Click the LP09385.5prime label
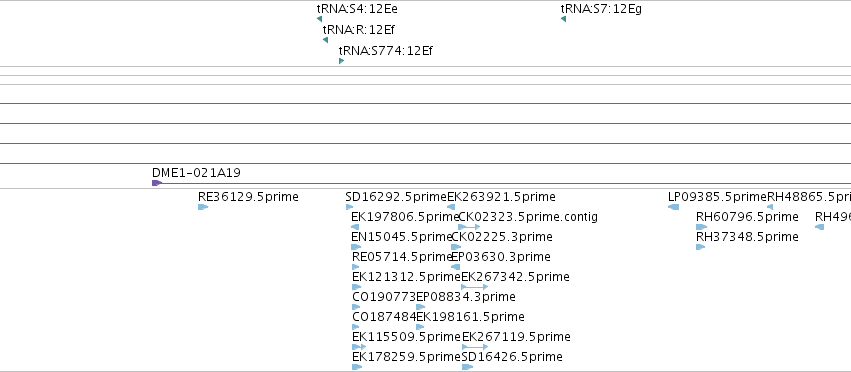The width and height of the screenshot is (851, 372). (717, 197)
